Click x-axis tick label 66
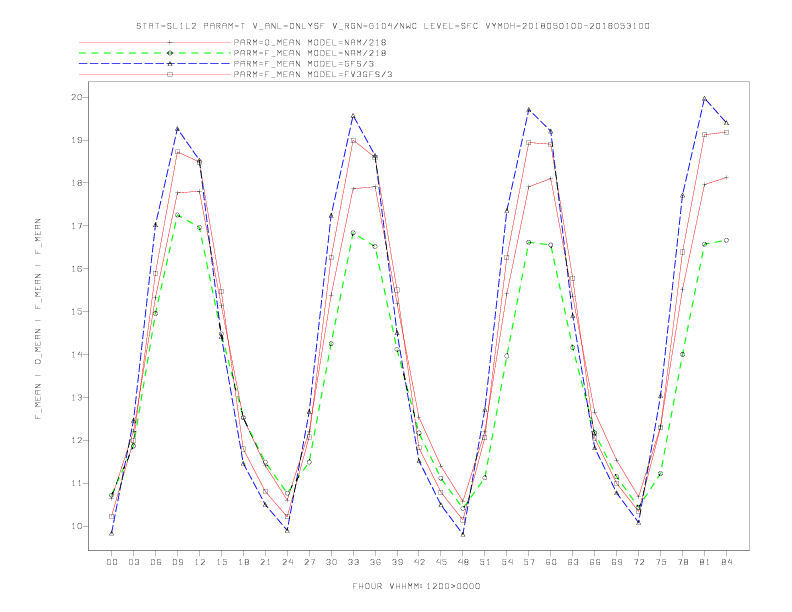 (x=595, y=562)
